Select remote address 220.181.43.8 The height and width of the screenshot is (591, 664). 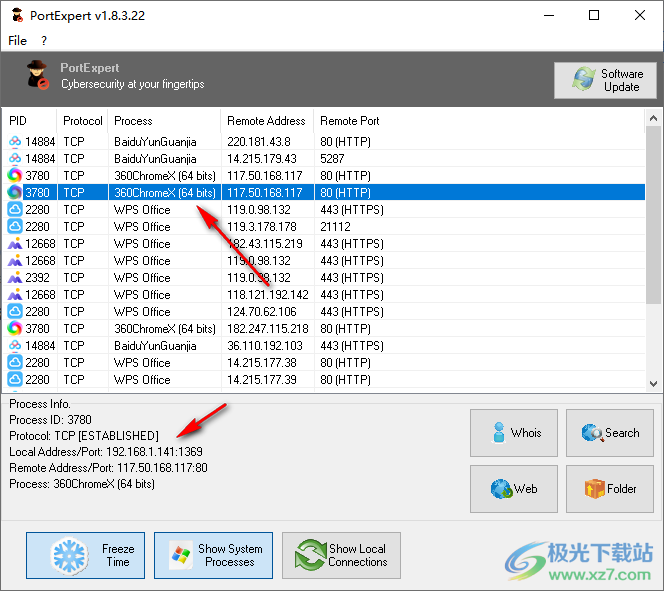click(x=259, y=141)
